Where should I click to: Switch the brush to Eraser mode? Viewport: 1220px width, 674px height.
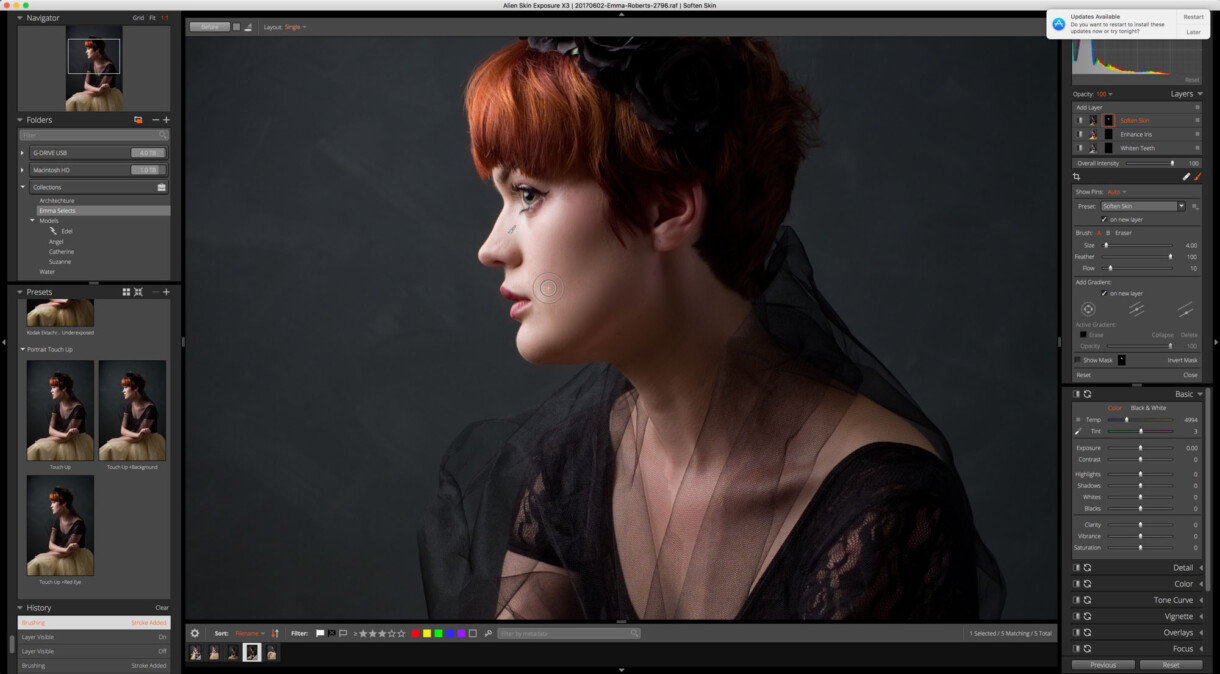pos(1124,232)
